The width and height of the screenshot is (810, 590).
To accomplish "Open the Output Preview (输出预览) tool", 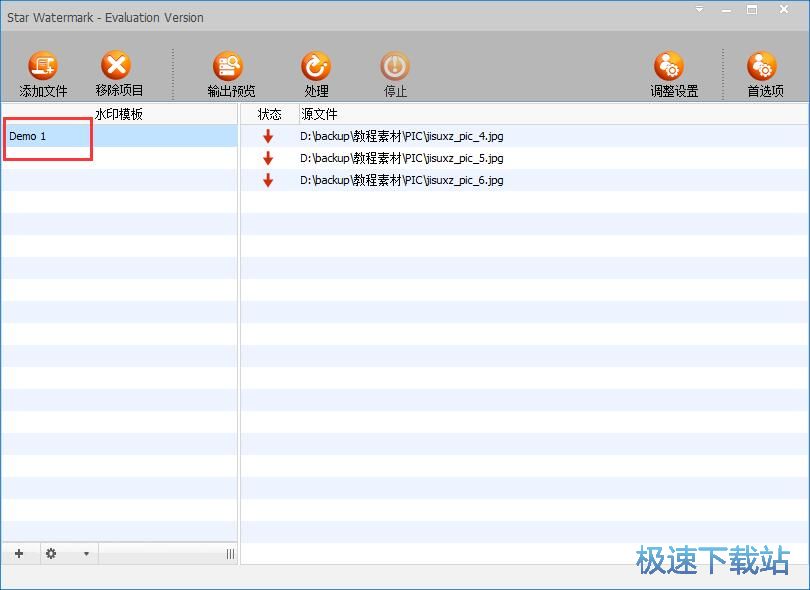I will point(229,68).
